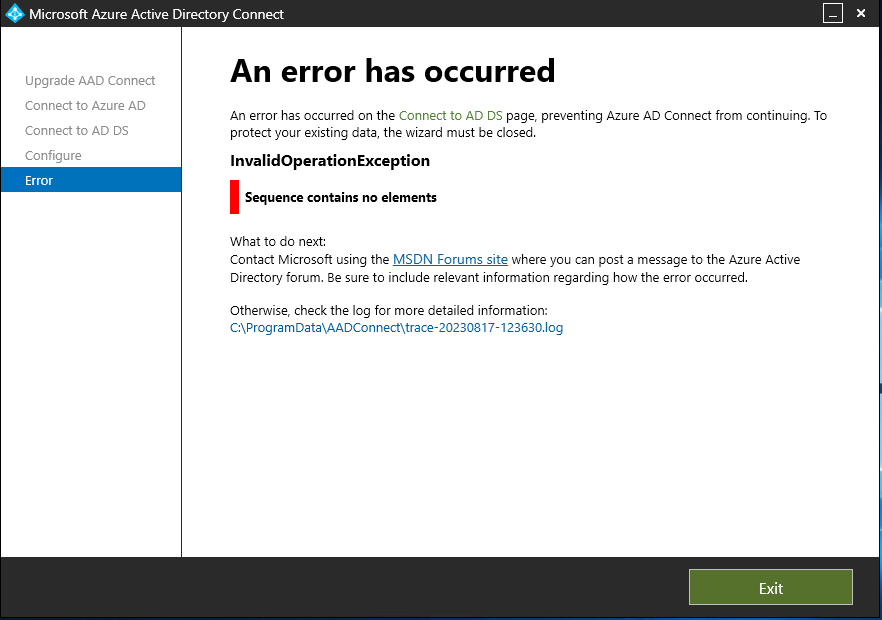Close the Azure AD Connect window
The height and width of the screenshot is (620, 882).
tap(861, 13)
